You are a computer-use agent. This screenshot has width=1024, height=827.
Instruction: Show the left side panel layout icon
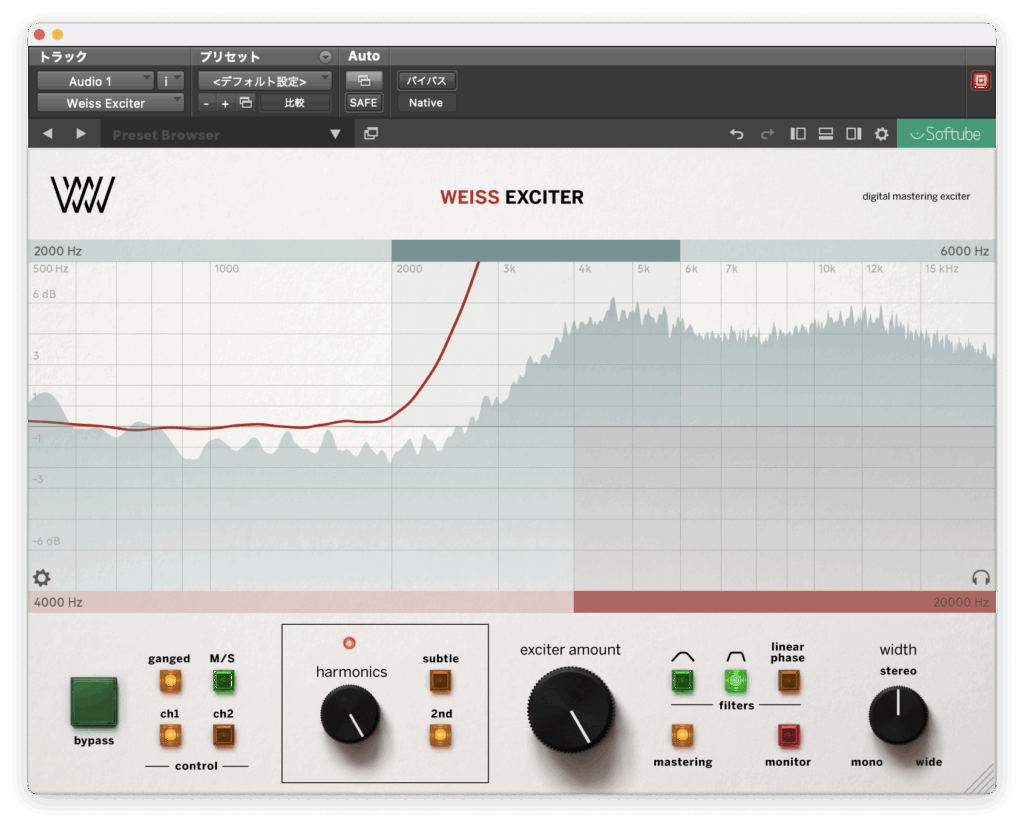pos(797,134)
